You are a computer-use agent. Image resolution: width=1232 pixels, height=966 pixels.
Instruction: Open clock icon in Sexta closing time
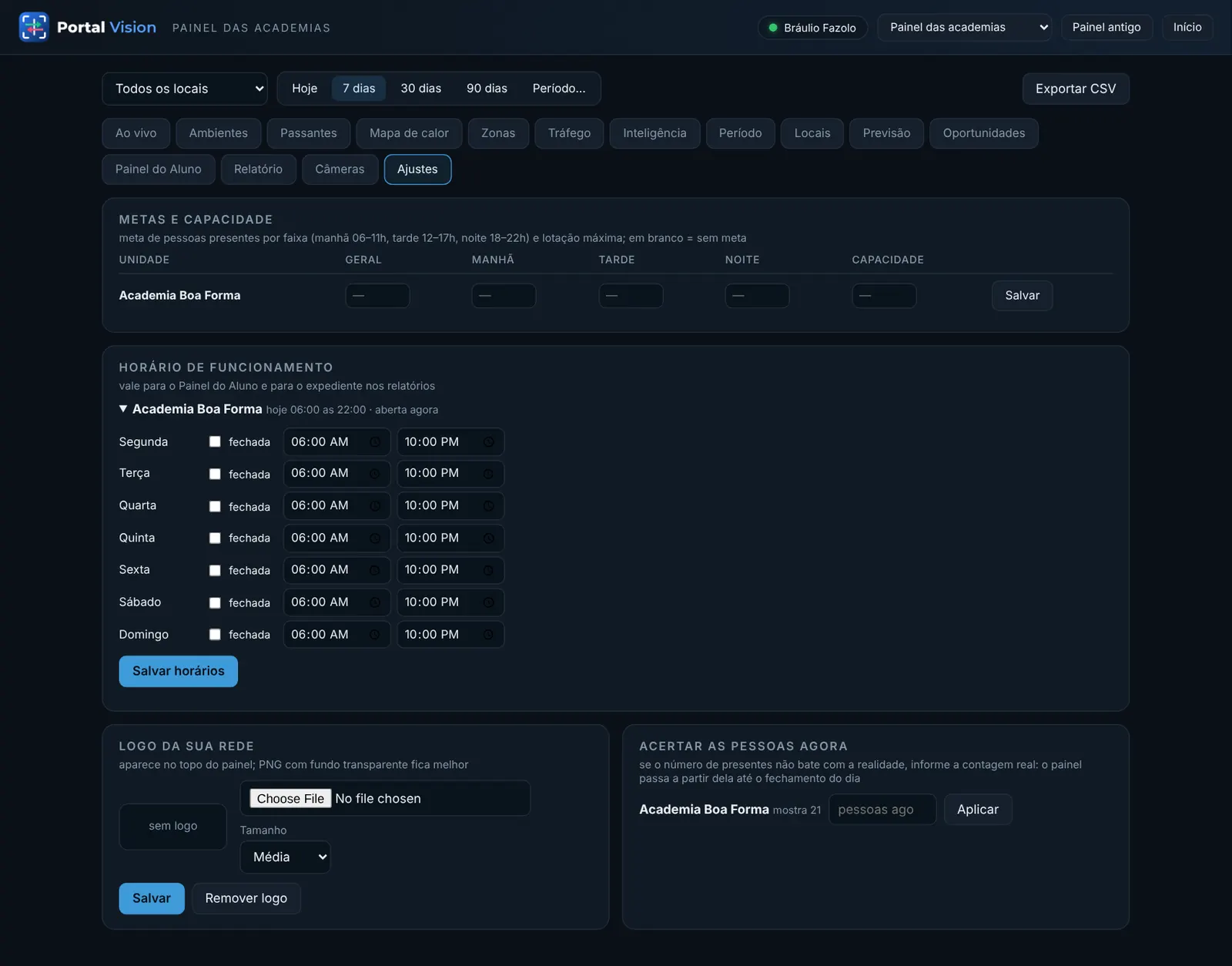pyautogui.click(x=488, y=570)
